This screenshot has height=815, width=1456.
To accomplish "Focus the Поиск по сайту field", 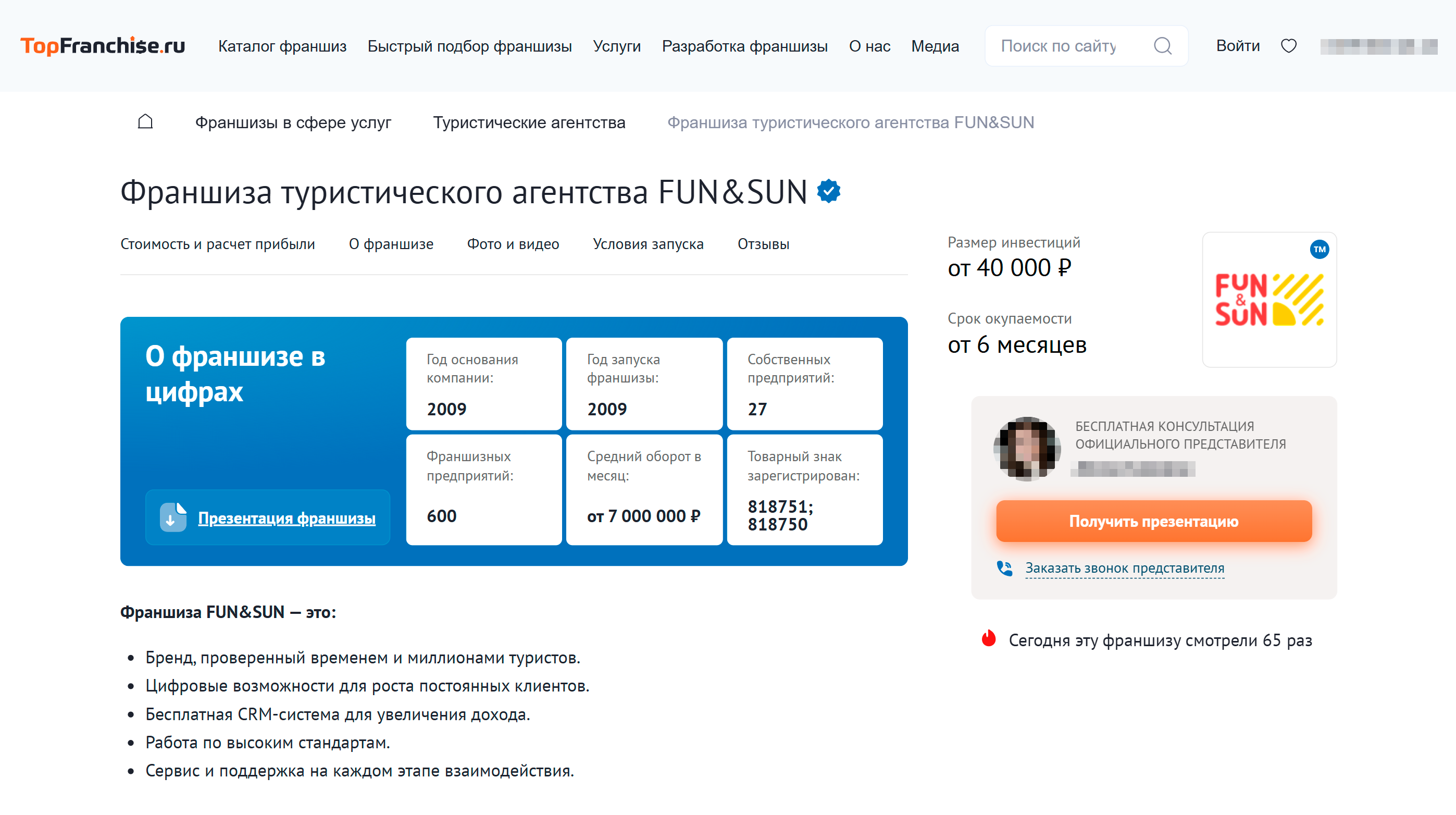I will [x=1086, y=46].
